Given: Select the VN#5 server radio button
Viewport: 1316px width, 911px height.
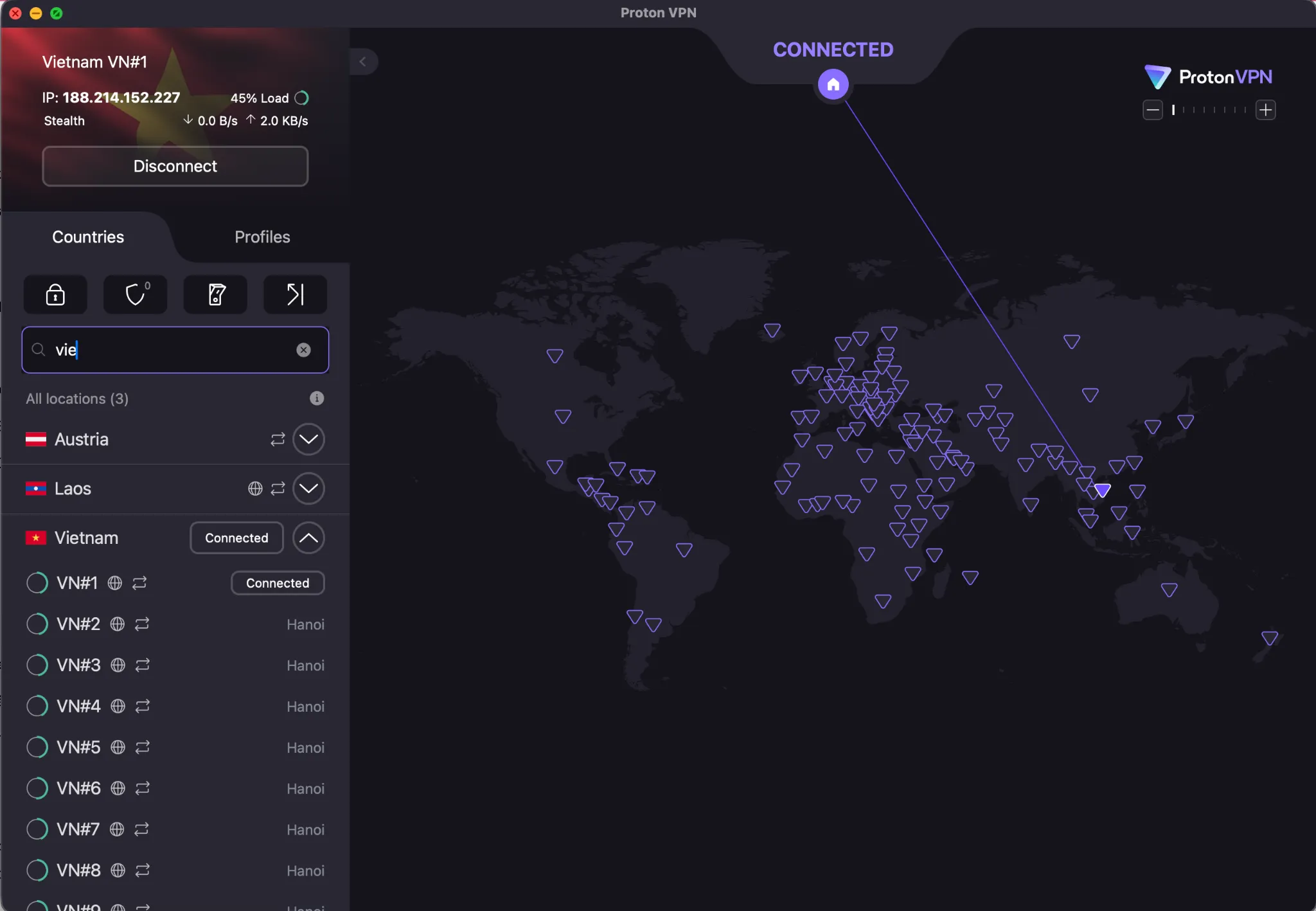Looking at the screenshot, I should (37, 747).
